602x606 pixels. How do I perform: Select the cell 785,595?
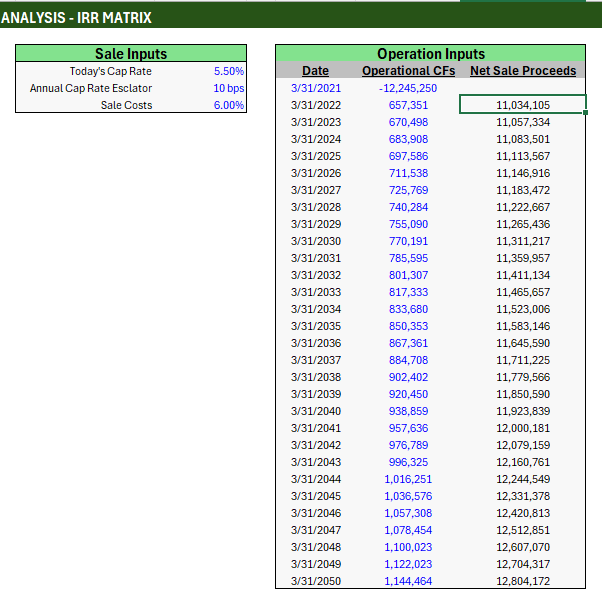click(408, 258)
